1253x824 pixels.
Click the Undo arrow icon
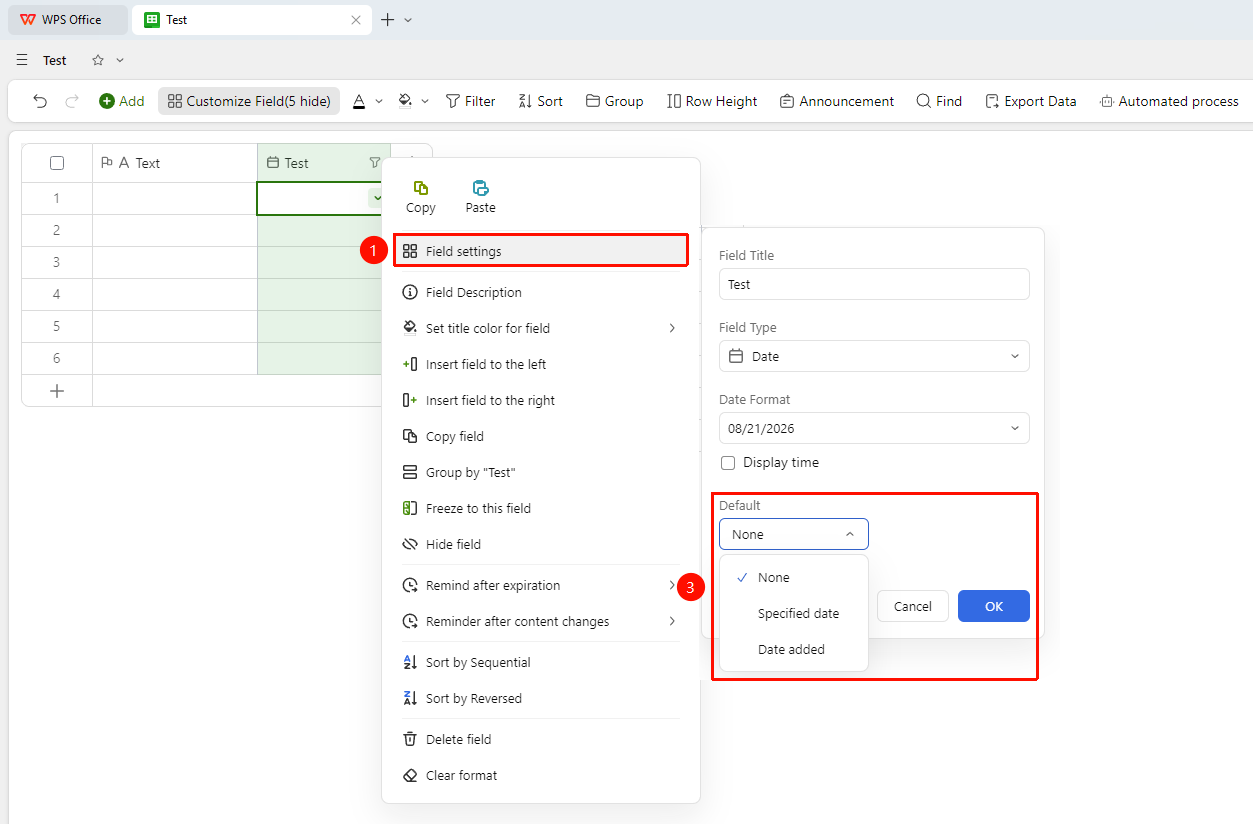(x=40, y=101)
